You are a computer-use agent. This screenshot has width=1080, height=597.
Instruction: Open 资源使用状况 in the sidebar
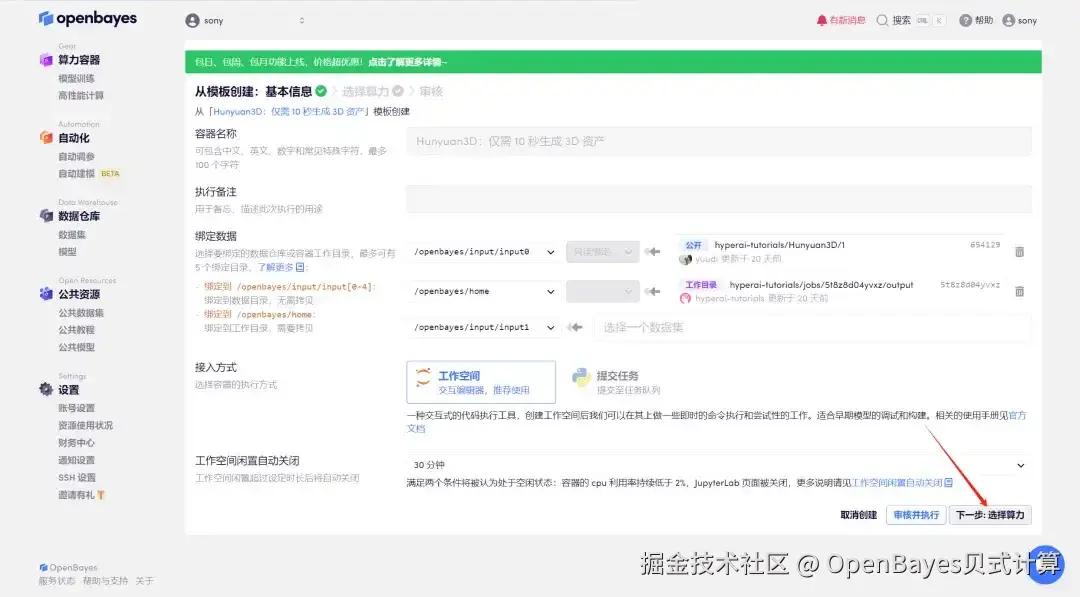(x=85, y=426)
